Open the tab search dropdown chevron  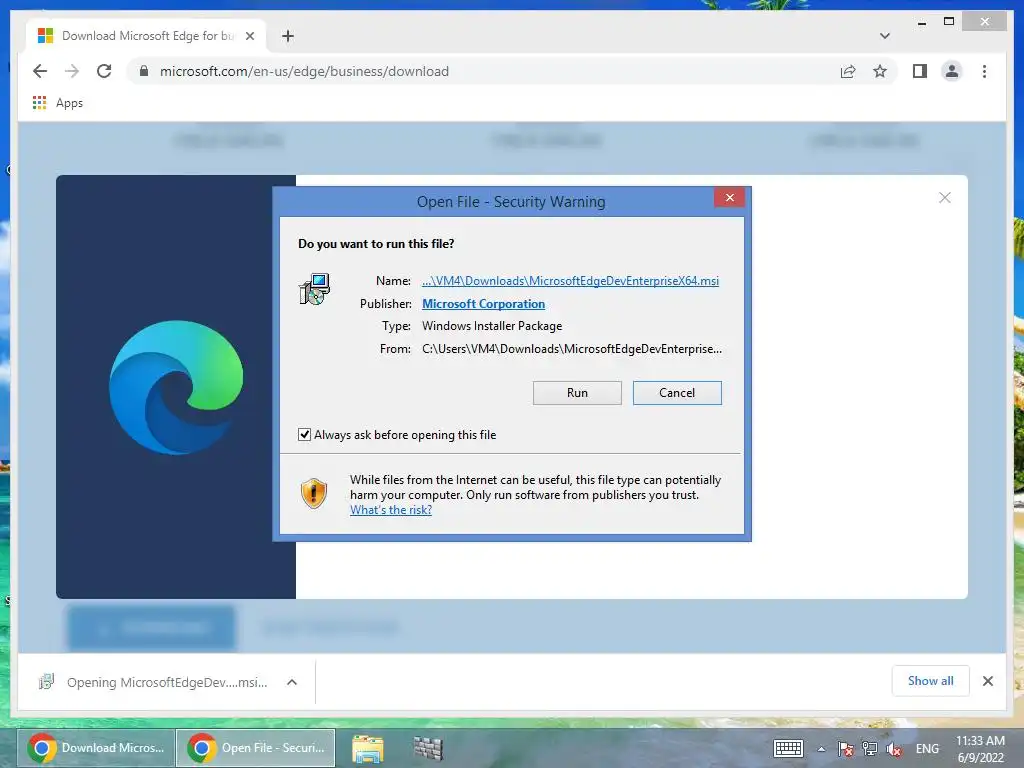point(884,36)
